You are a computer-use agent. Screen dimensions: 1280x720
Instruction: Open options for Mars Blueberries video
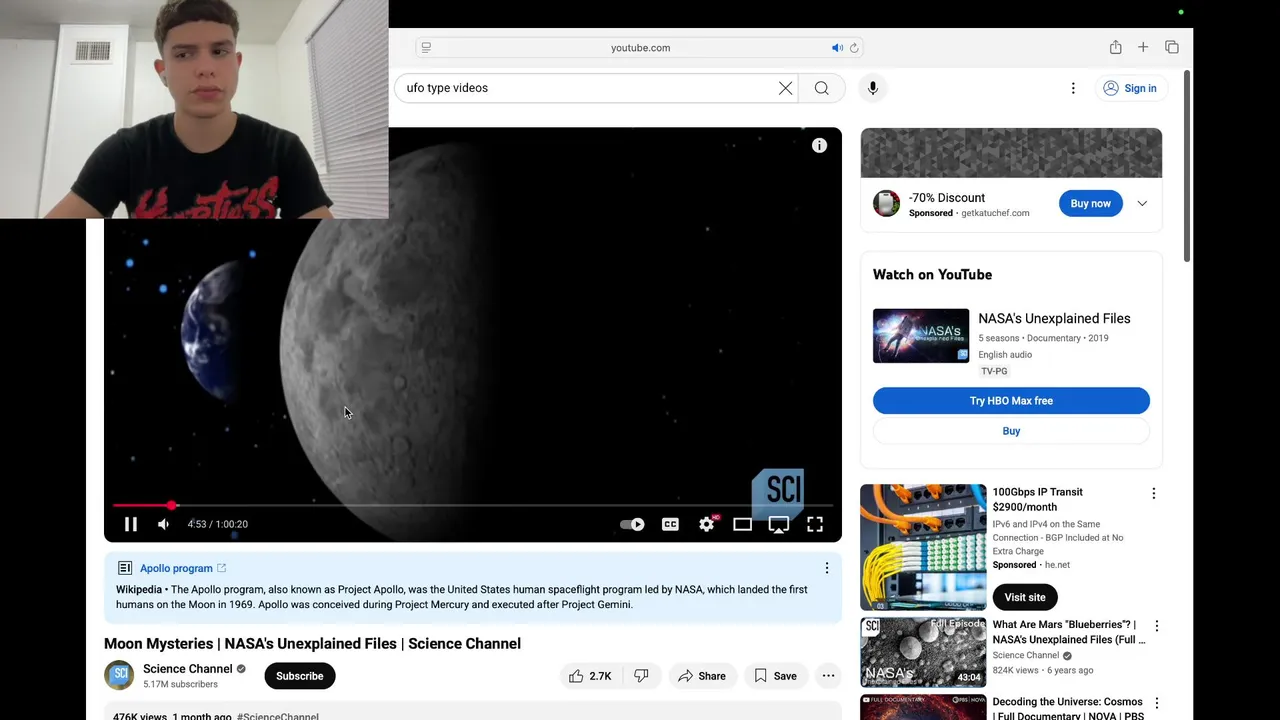1157,626
